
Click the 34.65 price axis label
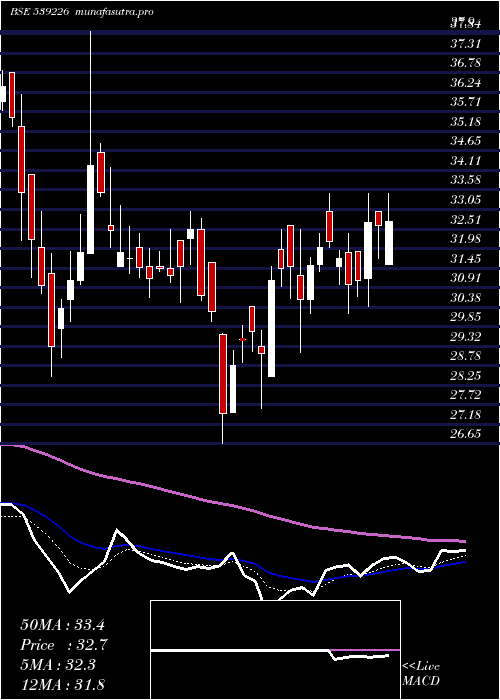[x=466, y=141]
